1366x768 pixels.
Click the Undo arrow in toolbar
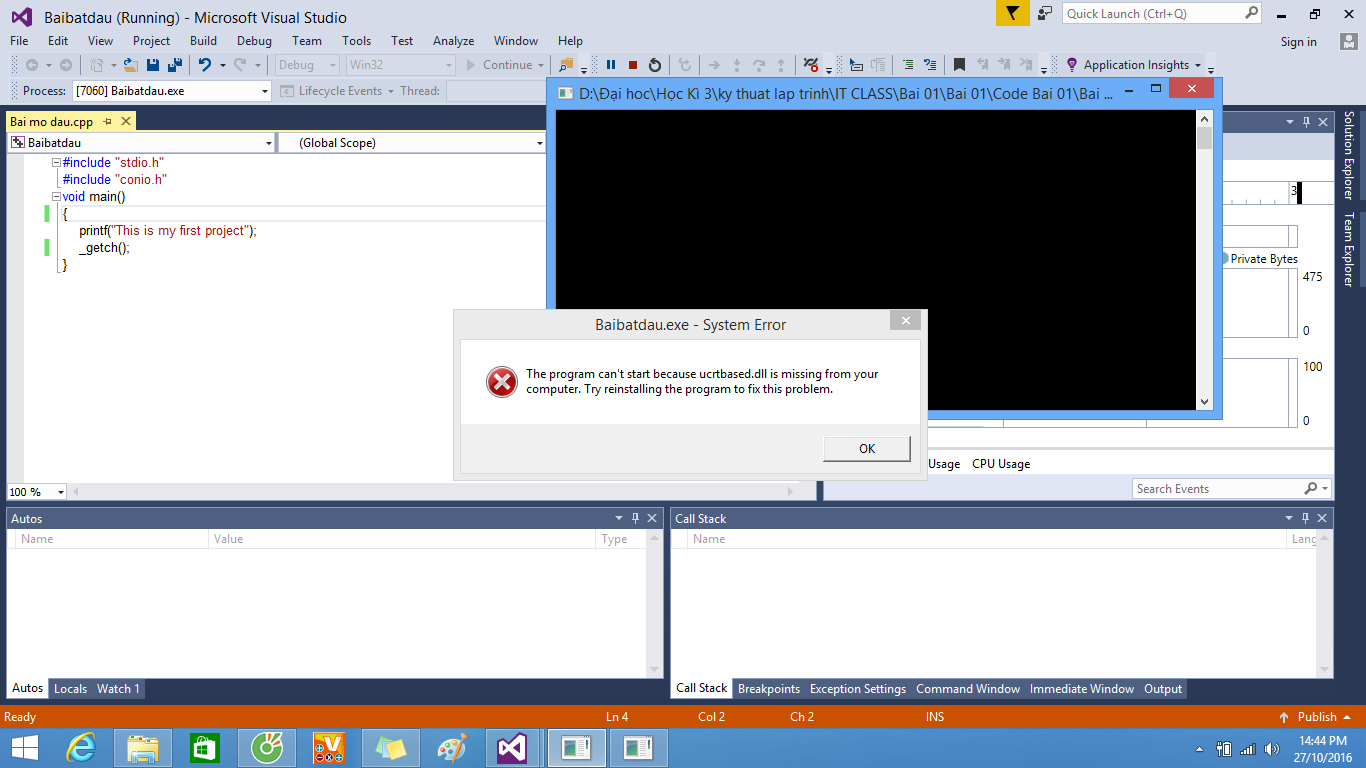pyautogui.click(x=205, y=65)
